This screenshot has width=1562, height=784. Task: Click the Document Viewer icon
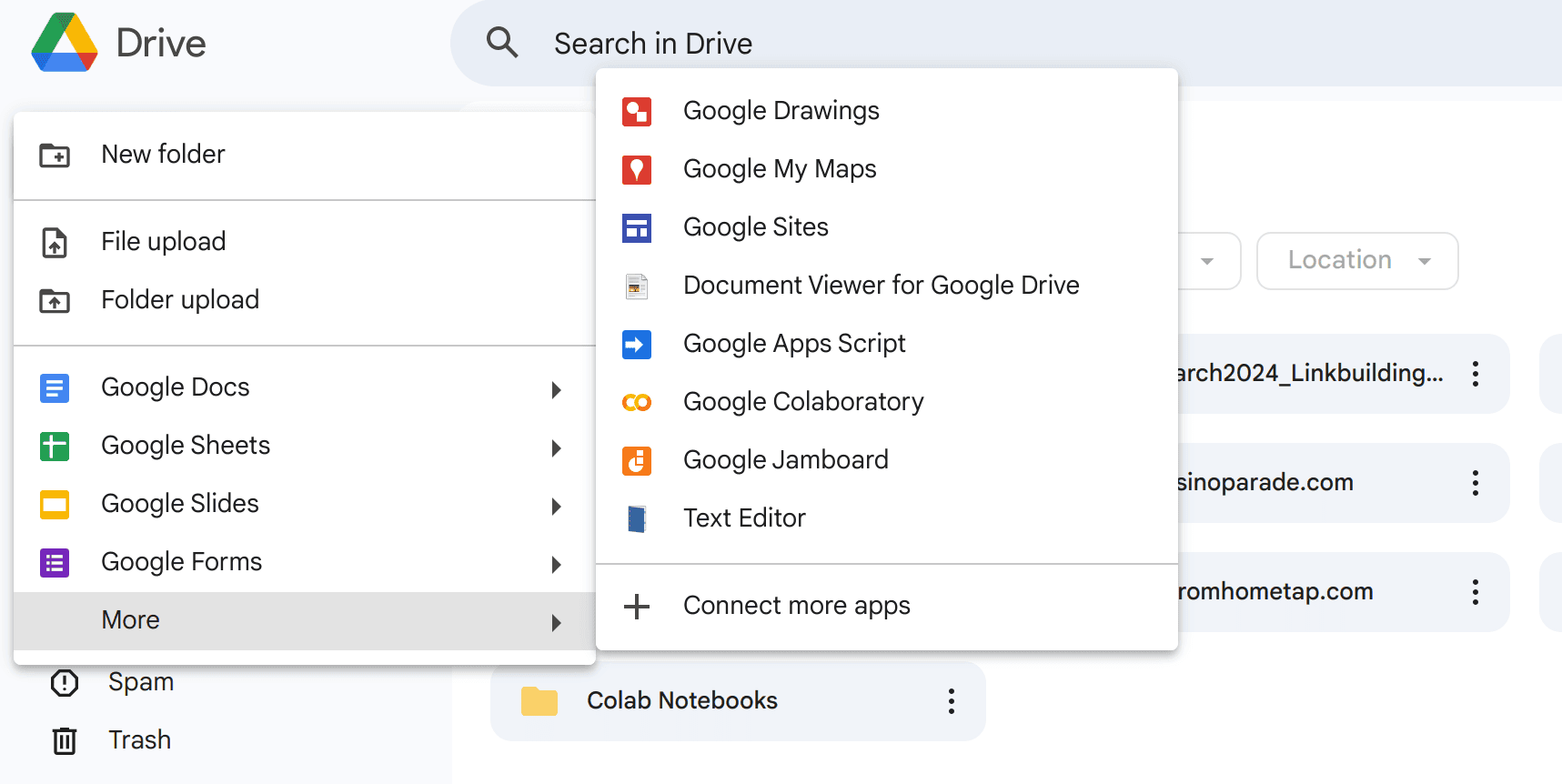(637, 286)
